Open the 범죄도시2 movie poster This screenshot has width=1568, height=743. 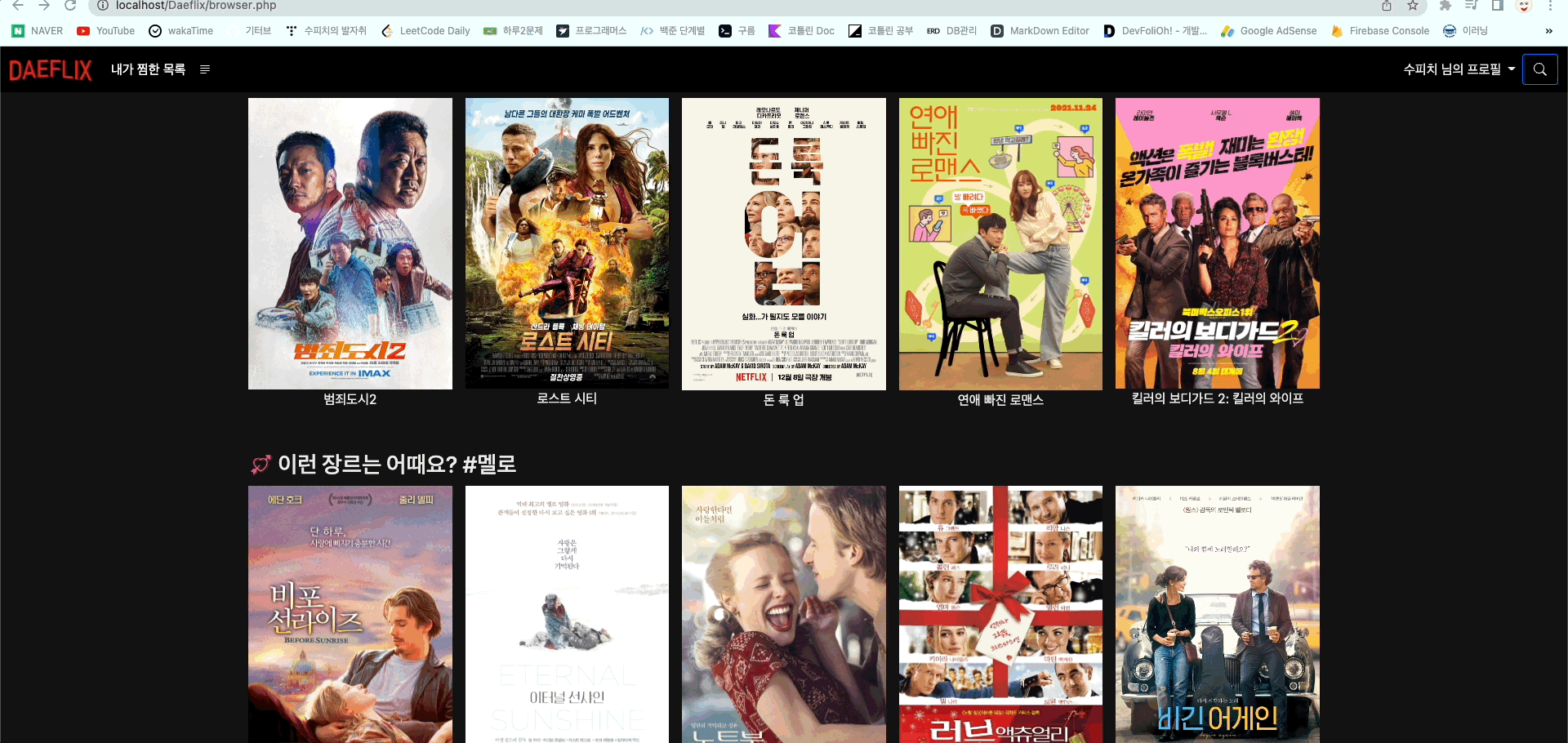pyautogui.click(x=350, y=243)
